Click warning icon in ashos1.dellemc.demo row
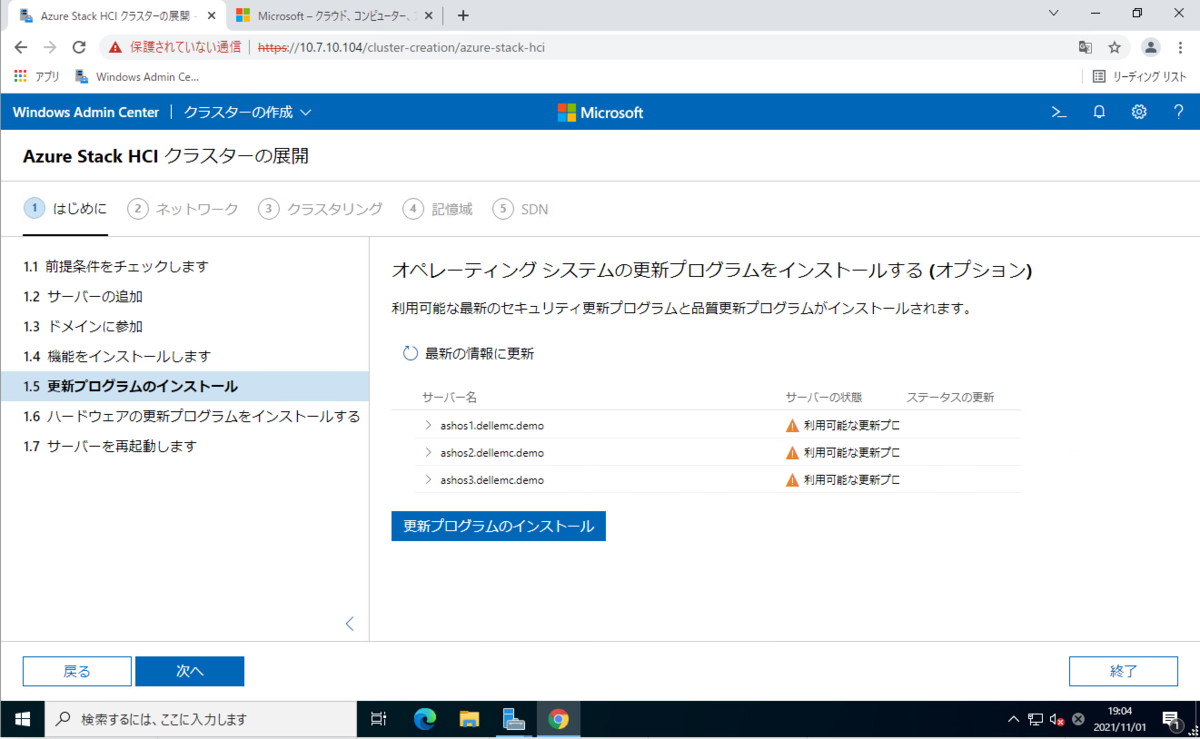1200x739 pixels. (x=792, y=425)
